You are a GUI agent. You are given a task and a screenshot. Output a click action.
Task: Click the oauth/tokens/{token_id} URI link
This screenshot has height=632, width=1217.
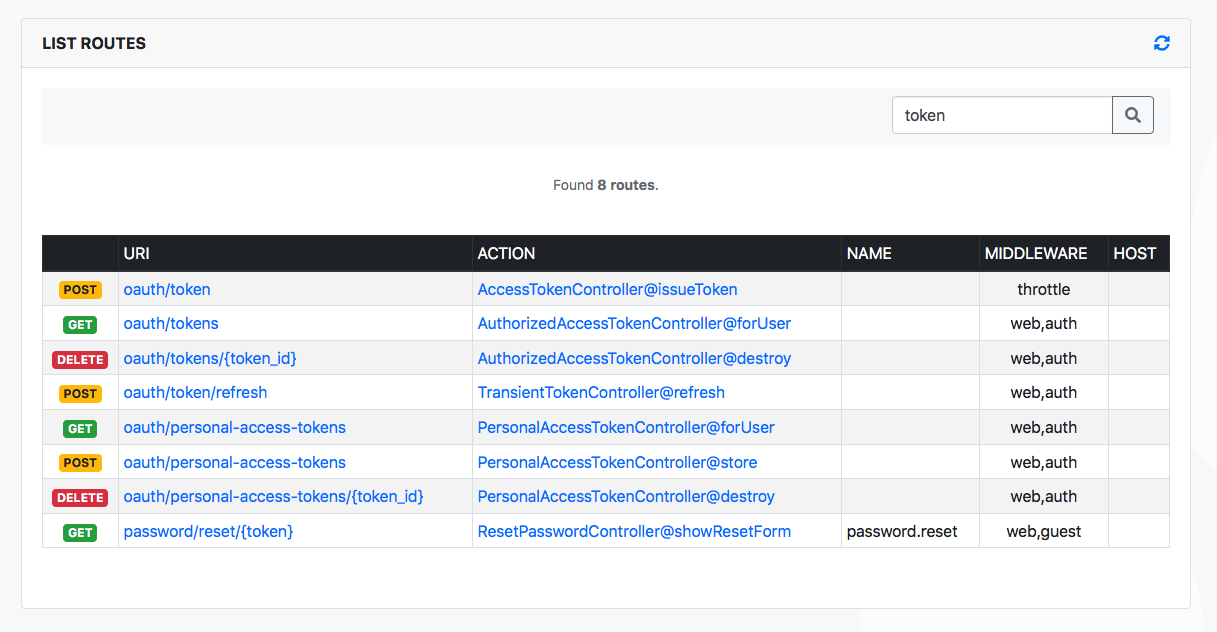point(210,358)
